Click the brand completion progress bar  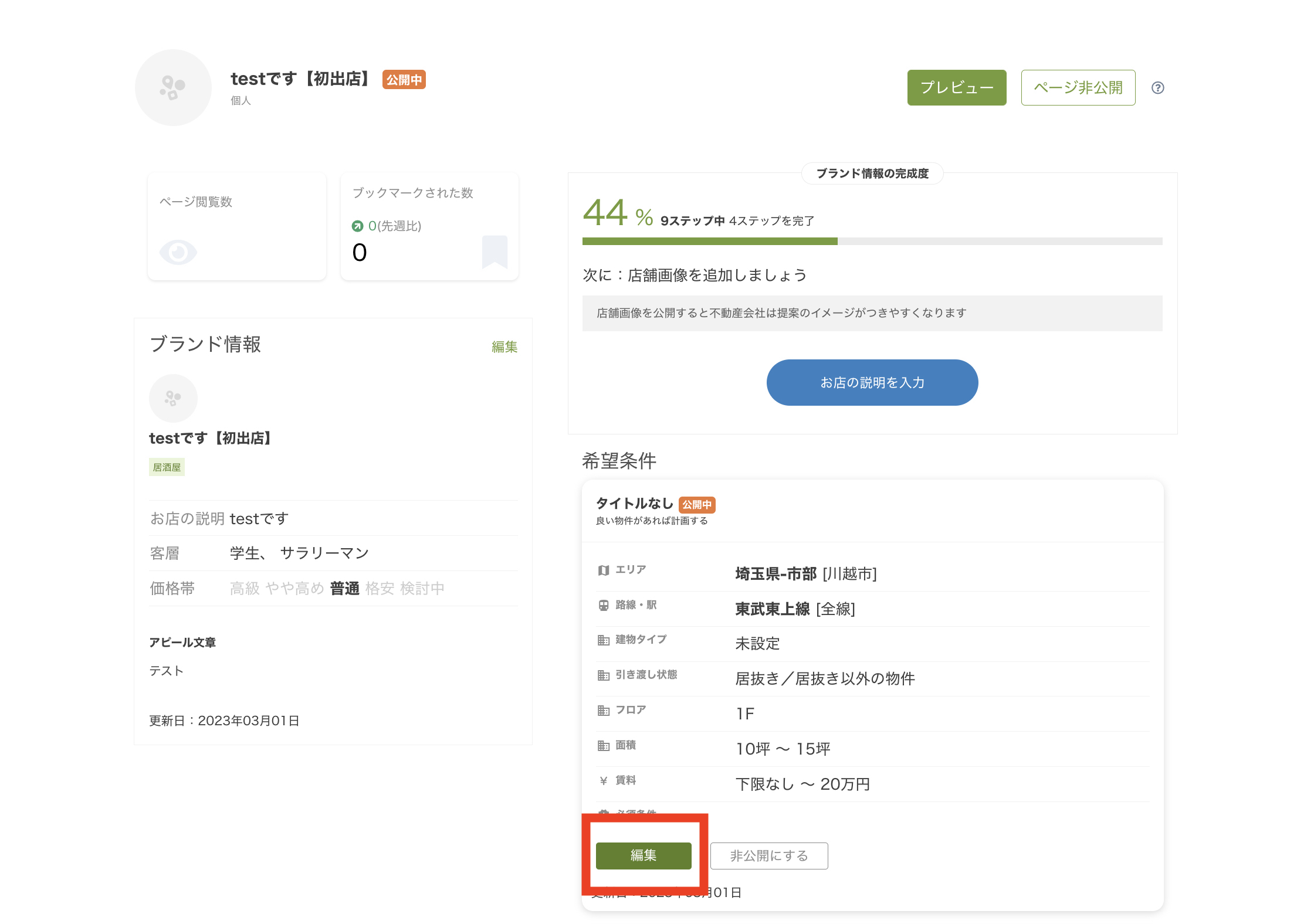872,242
